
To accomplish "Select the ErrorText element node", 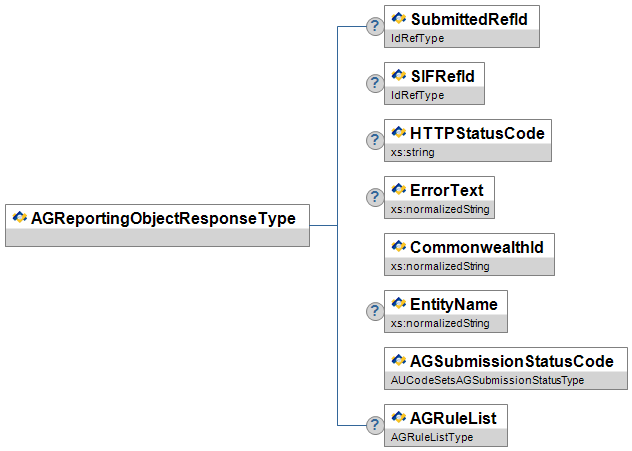I will pos(446,190).
